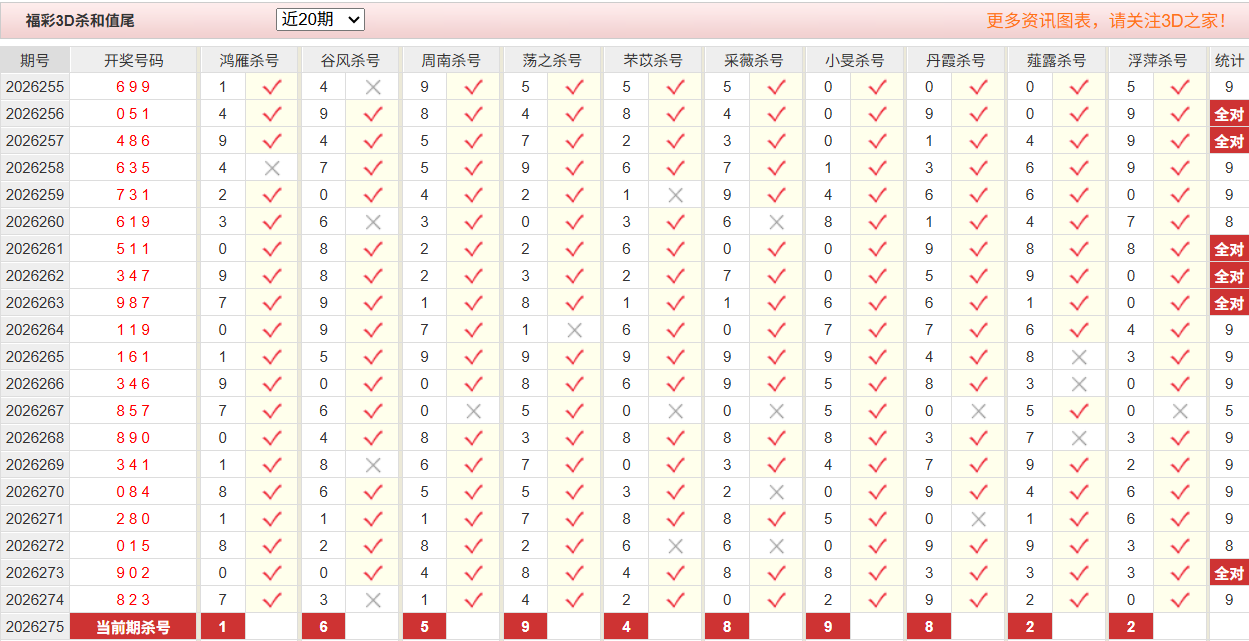Select the 谷风杀号 column header

click(x=350, y=60)
